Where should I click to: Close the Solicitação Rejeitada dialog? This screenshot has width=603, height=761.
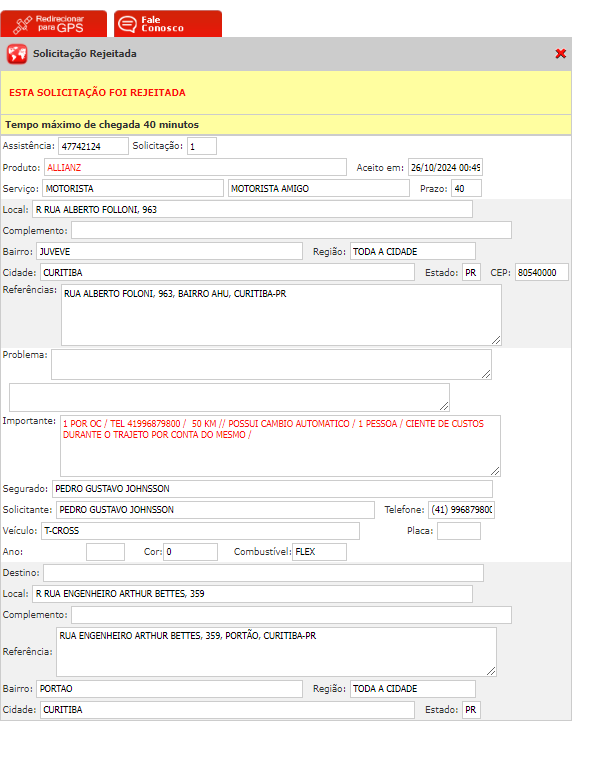(561, 53)
